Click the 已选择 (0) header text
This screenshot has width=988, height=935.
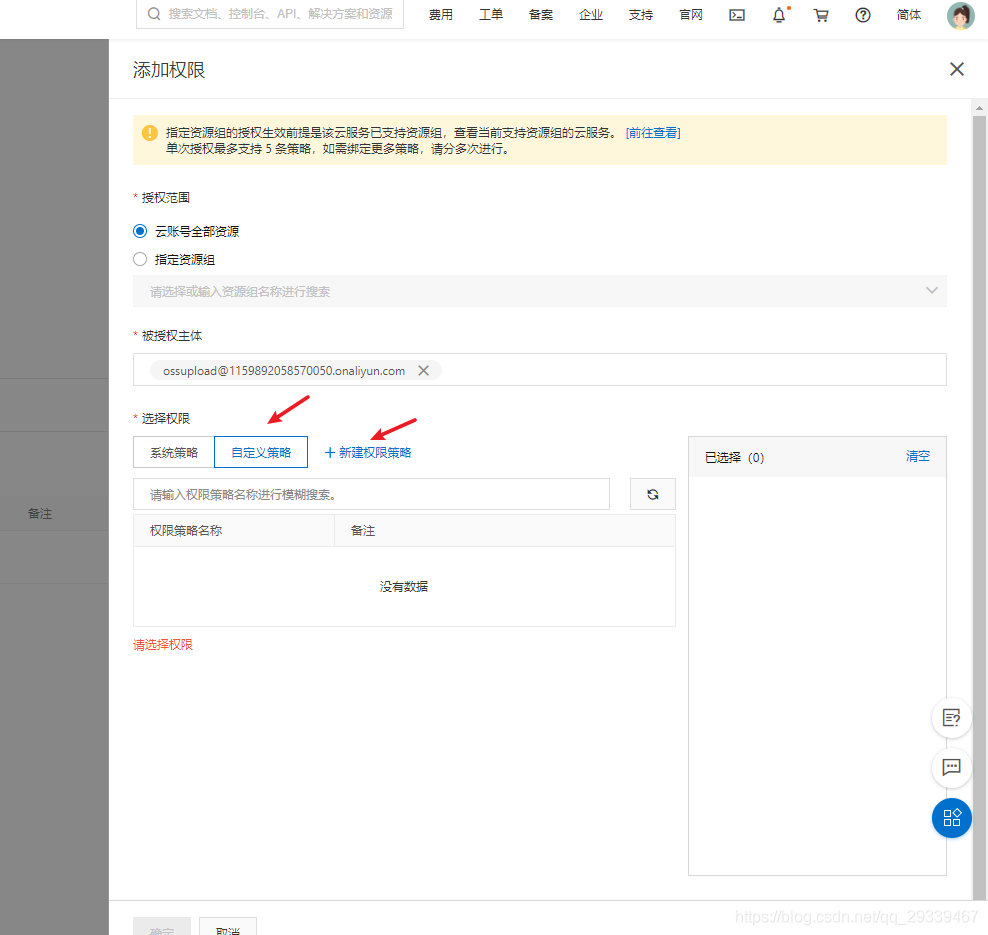734,457
